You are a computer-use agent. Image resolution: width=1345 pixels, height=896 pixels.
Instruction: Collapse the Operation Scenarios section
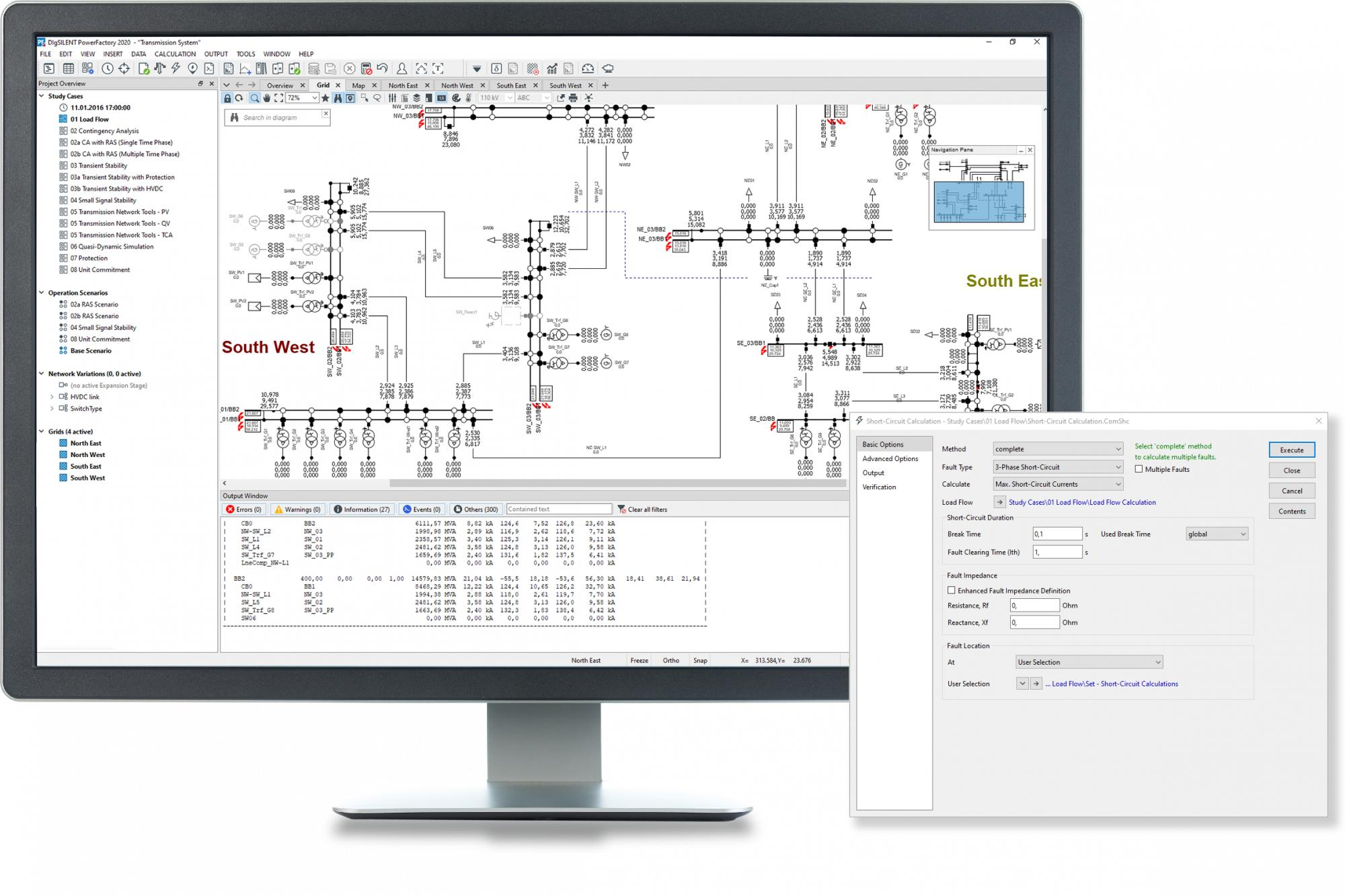click(42, 293)
